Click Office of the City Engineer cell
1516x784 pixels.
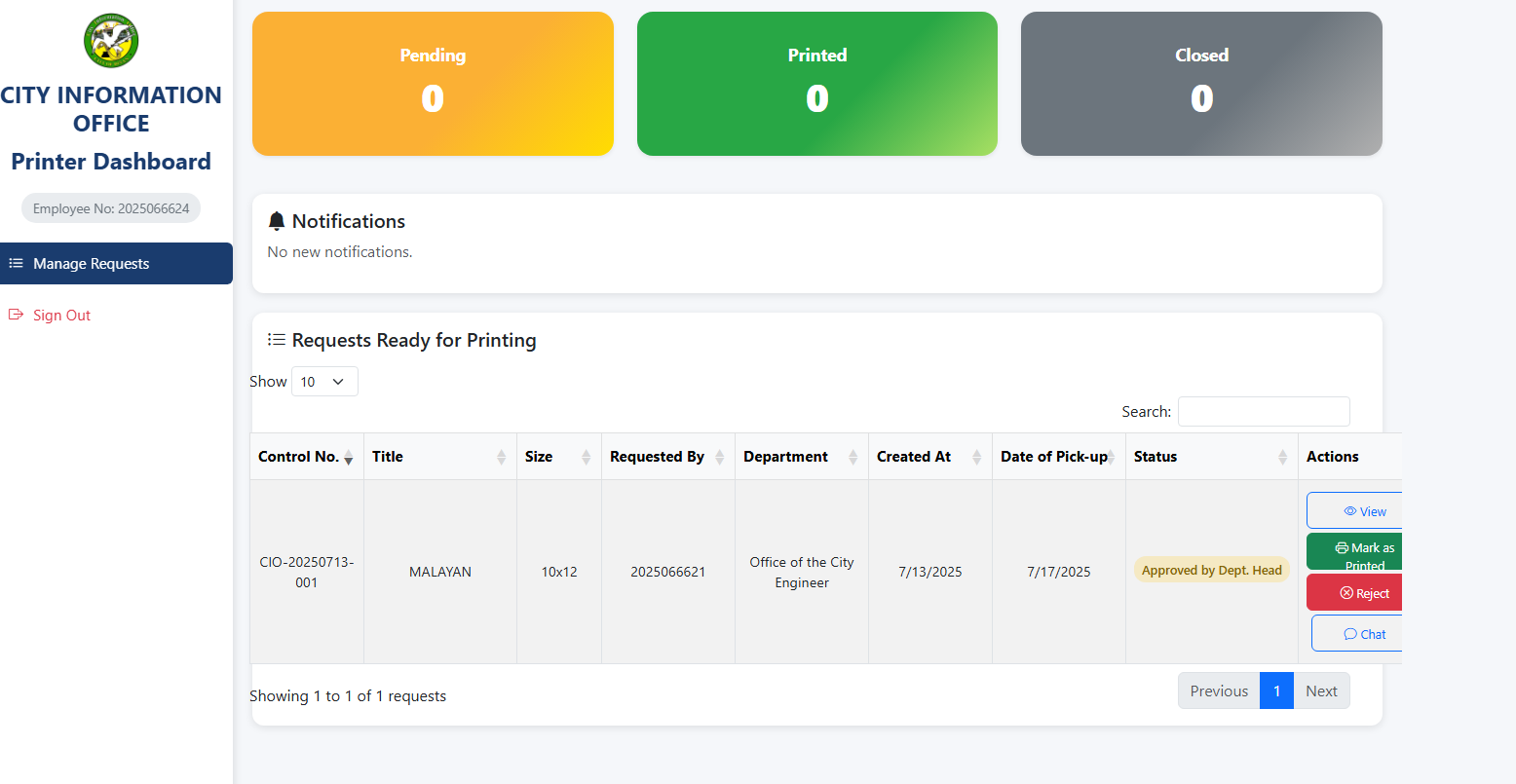802,572
